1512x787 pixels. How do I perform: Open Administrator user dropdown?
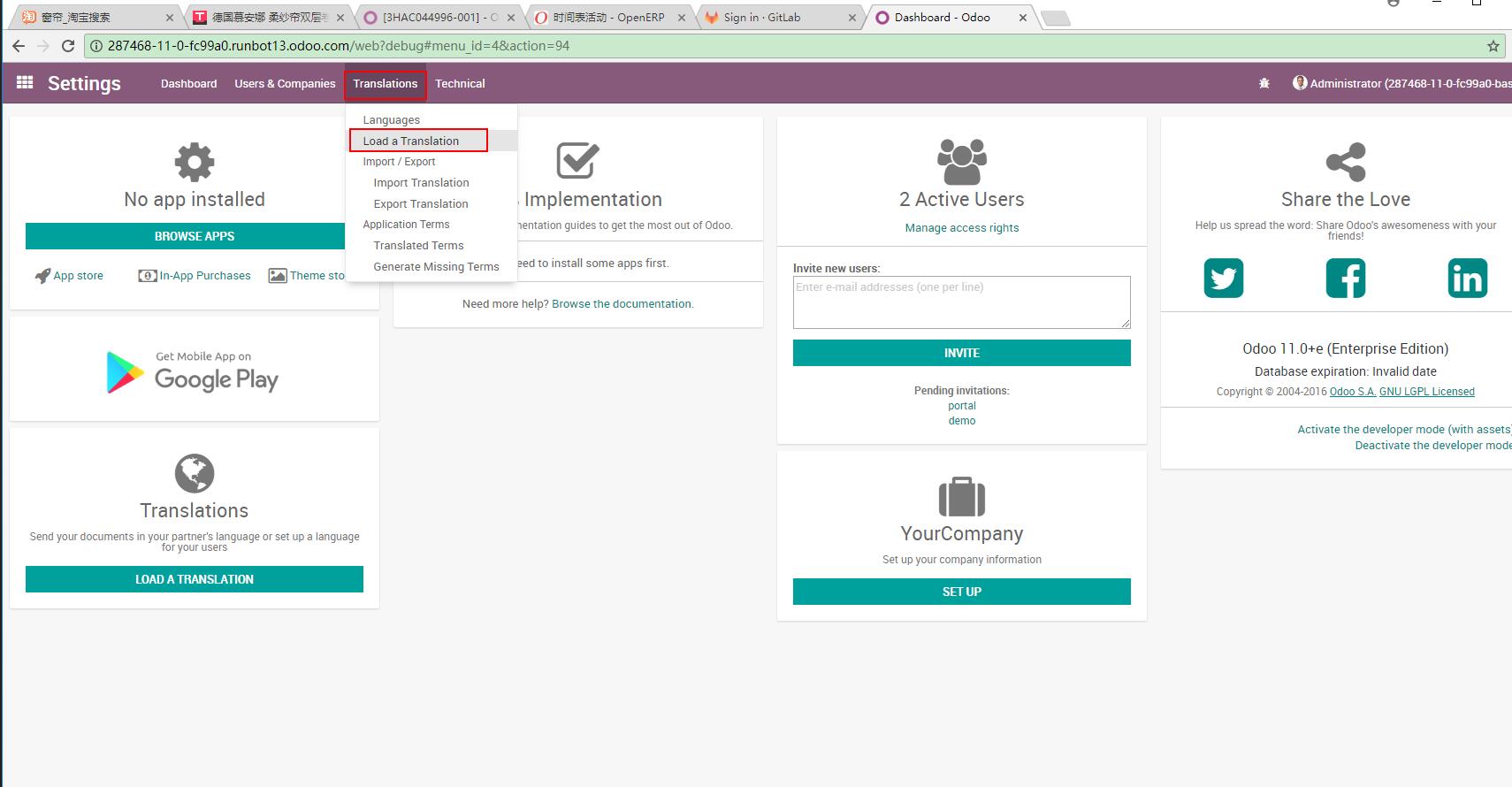(x=1401, y=83)
